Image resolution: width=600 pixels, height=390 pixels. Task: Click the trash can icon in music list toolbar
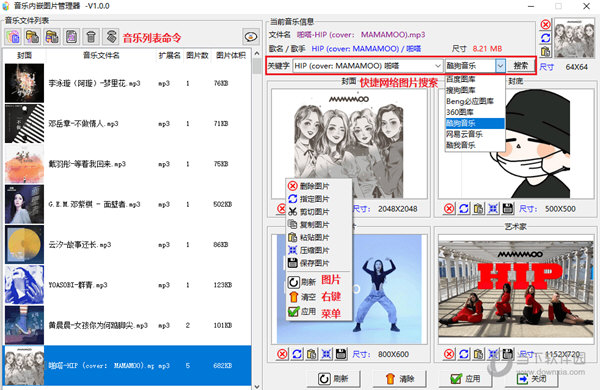pos(91,37)
